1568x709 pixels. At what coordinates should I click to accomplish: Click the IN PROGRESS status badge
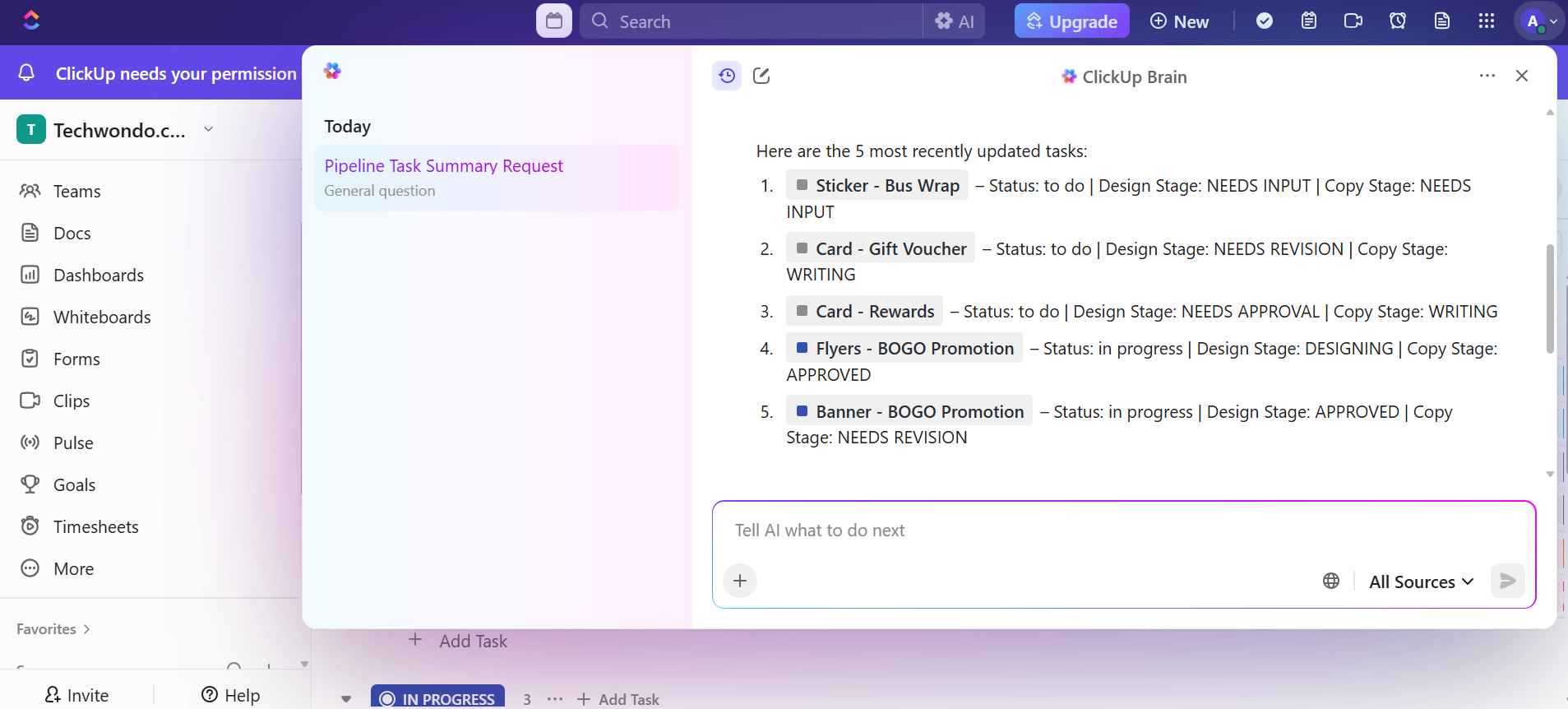(x=438, y=698)
